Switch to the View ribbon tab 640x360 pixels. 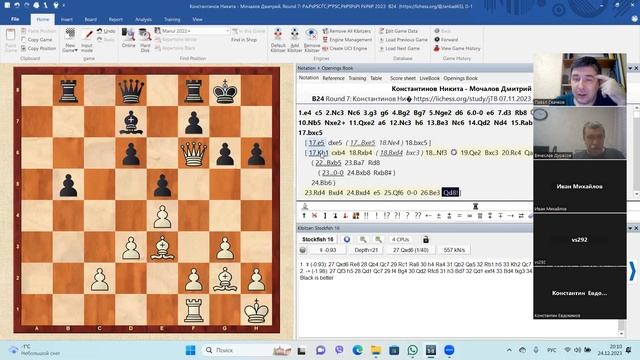[x=197, y=19]
